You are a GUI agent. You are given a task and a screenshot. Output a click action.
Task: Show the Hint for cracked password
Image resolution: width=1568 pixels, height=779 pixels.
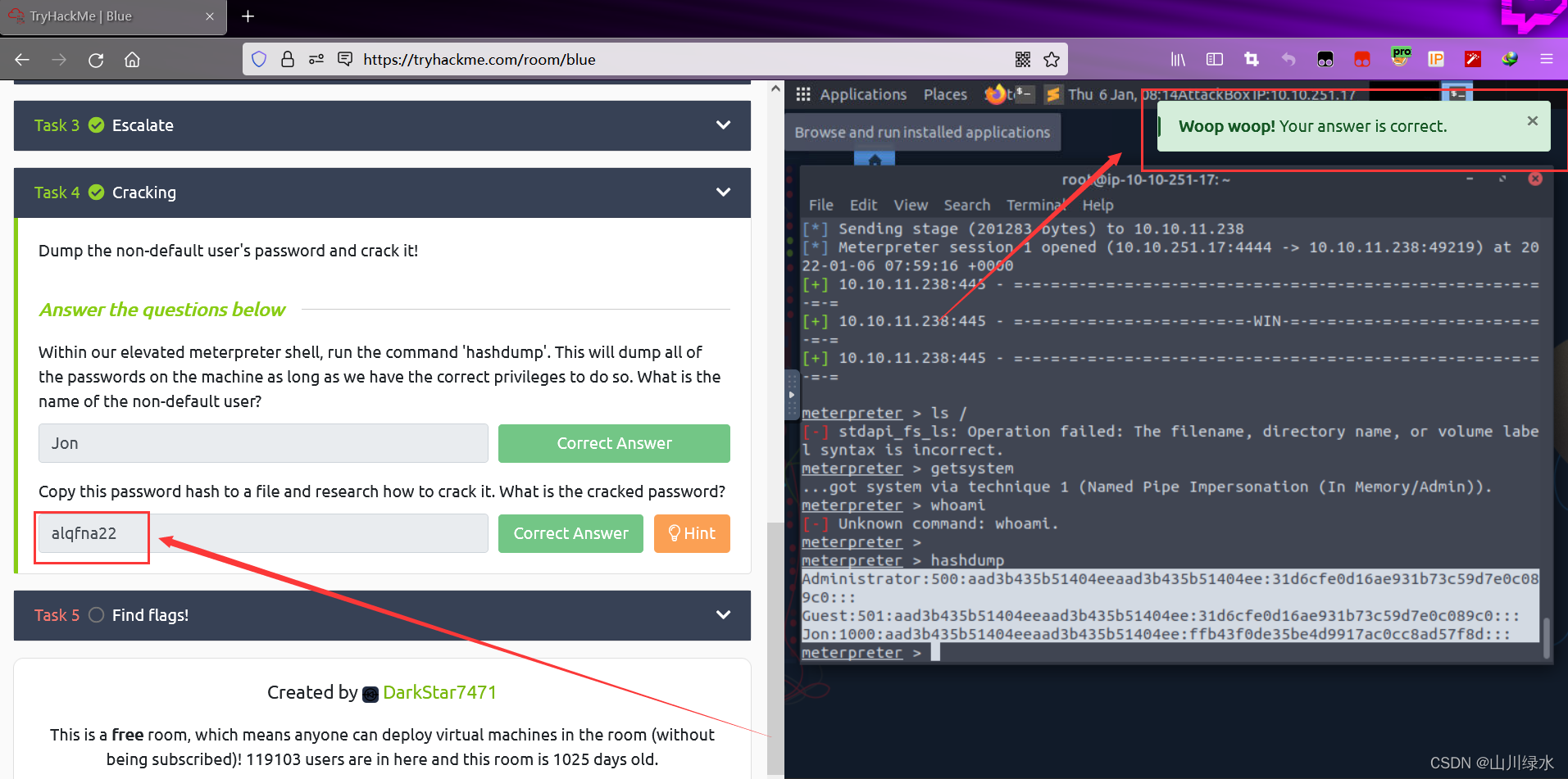[x=692, y=533]
